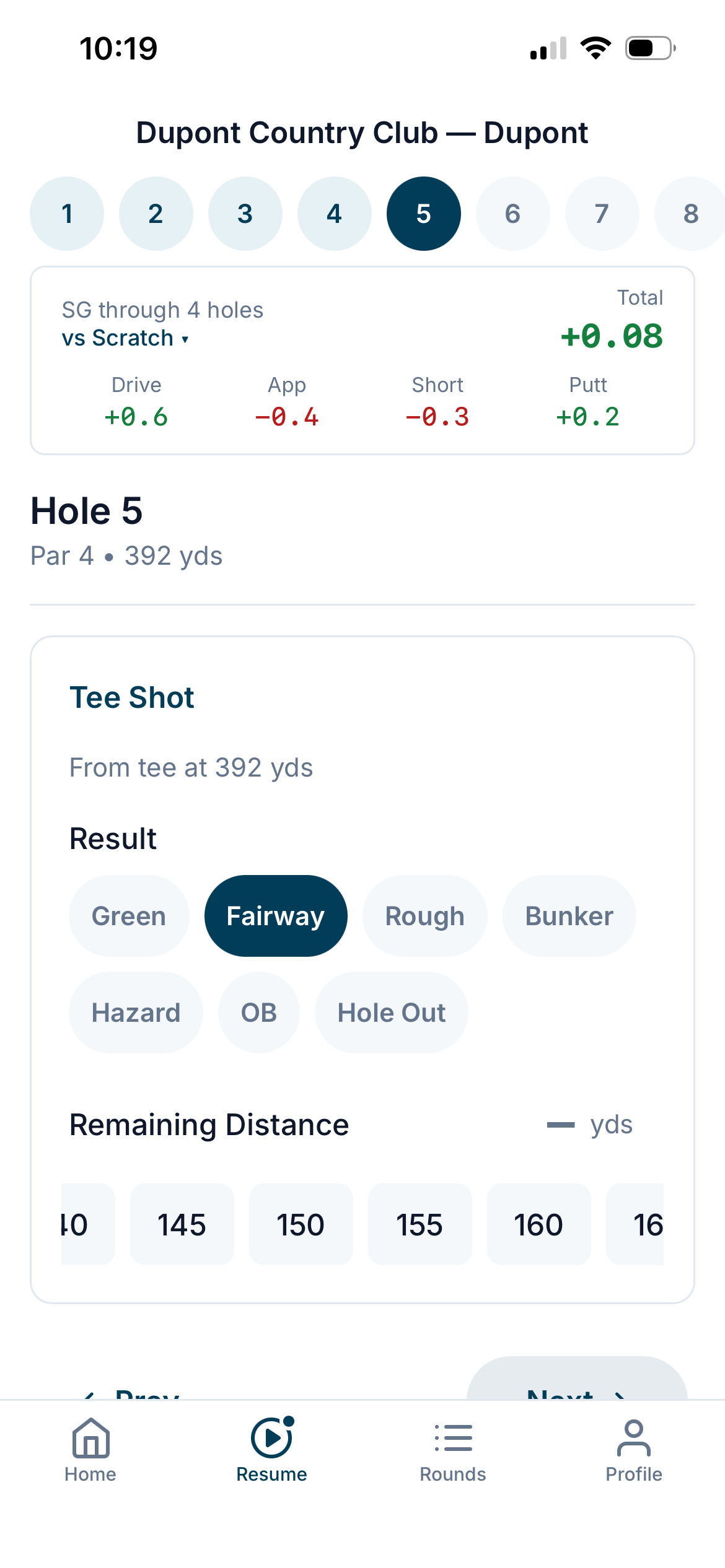
Task: Toggle the Bunker result option
Action: (x=568, y=915)
